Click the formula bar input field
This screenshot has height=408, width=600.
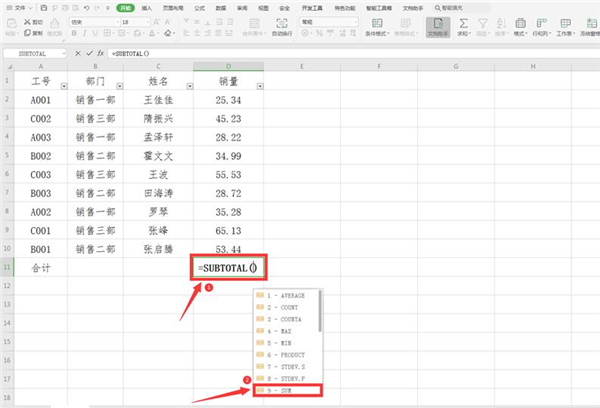coord(352,54)
